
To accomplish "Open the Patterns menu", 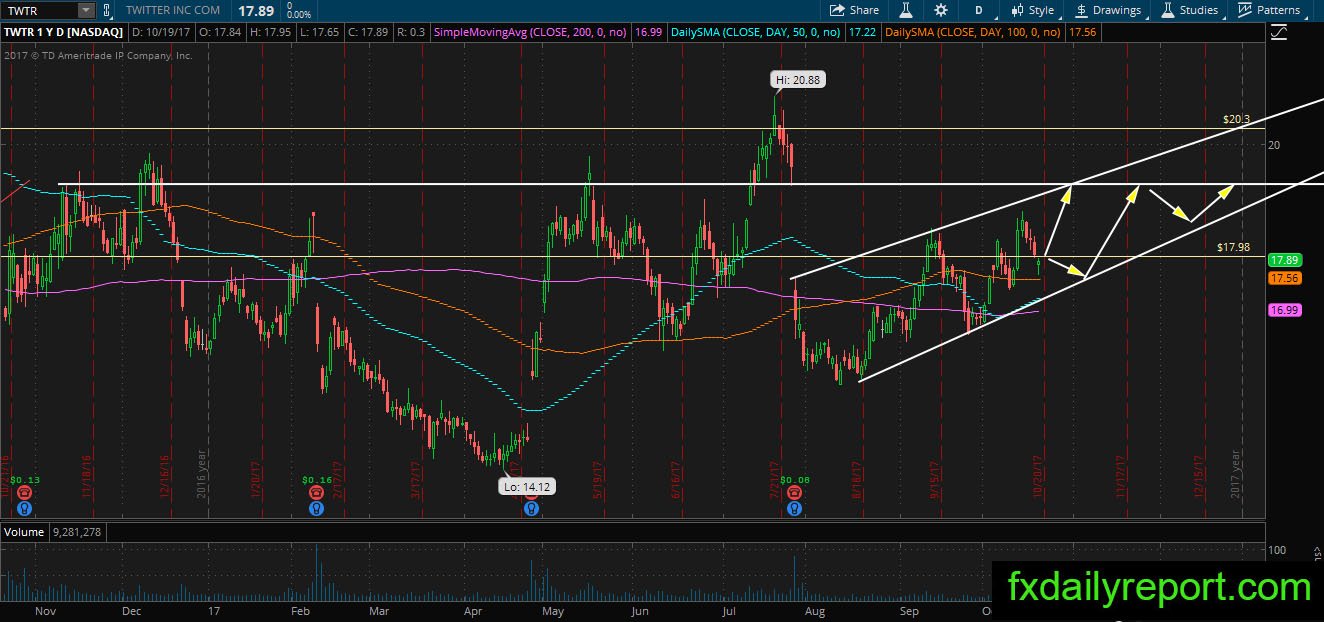I will pyautogui.click(x=1269, y=10).
